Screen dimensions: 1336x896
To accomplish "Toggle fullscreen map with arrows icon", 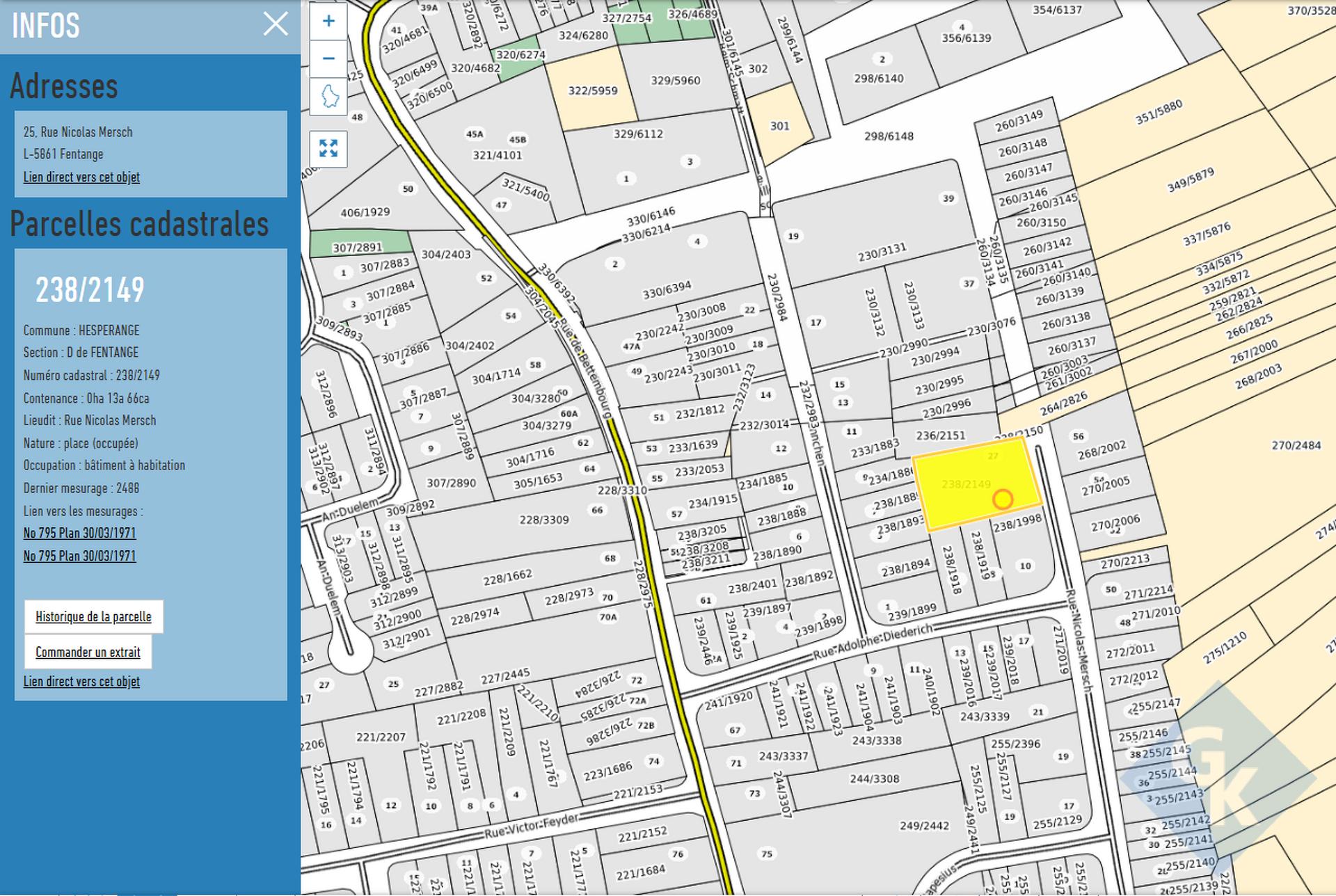I will coord(328,148).
